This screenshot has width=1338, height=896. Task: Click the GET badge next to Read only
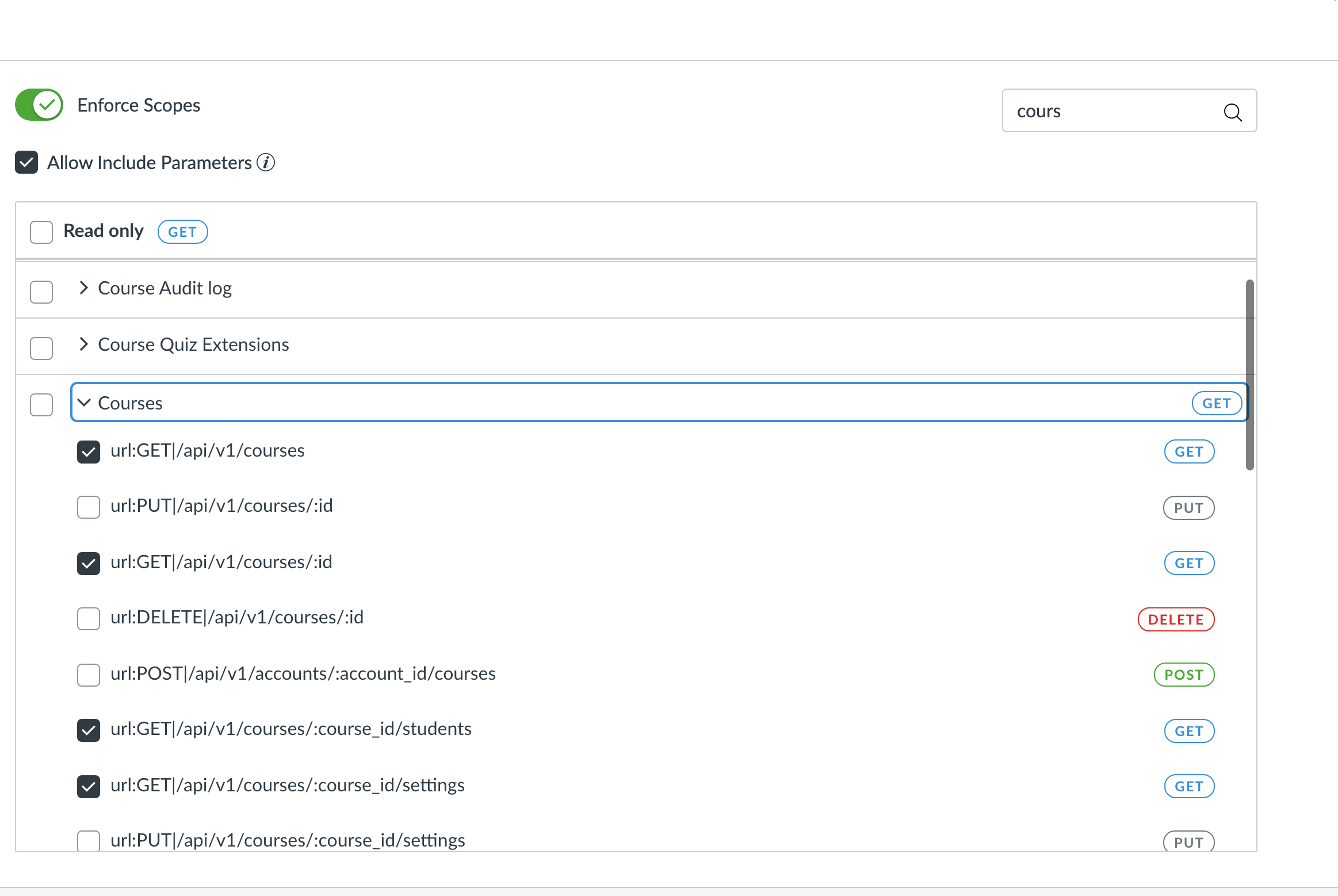[182, 232]
